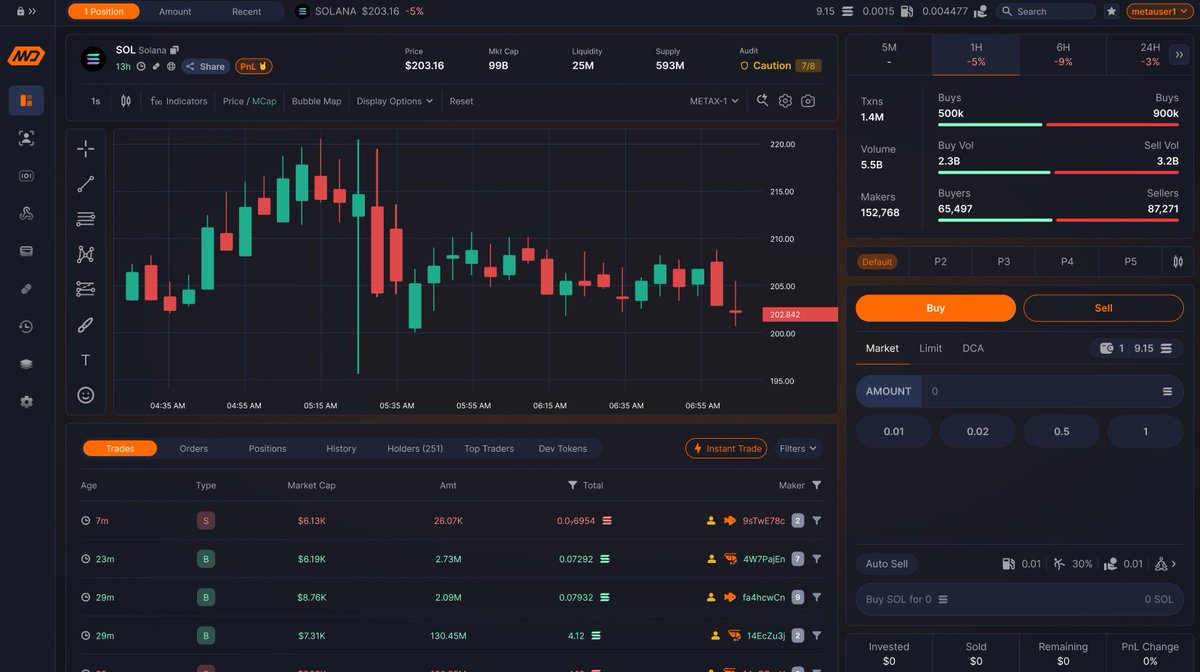Open the fx Indicators panel
Screen dimensions: 1200x672
coord(178,101)
